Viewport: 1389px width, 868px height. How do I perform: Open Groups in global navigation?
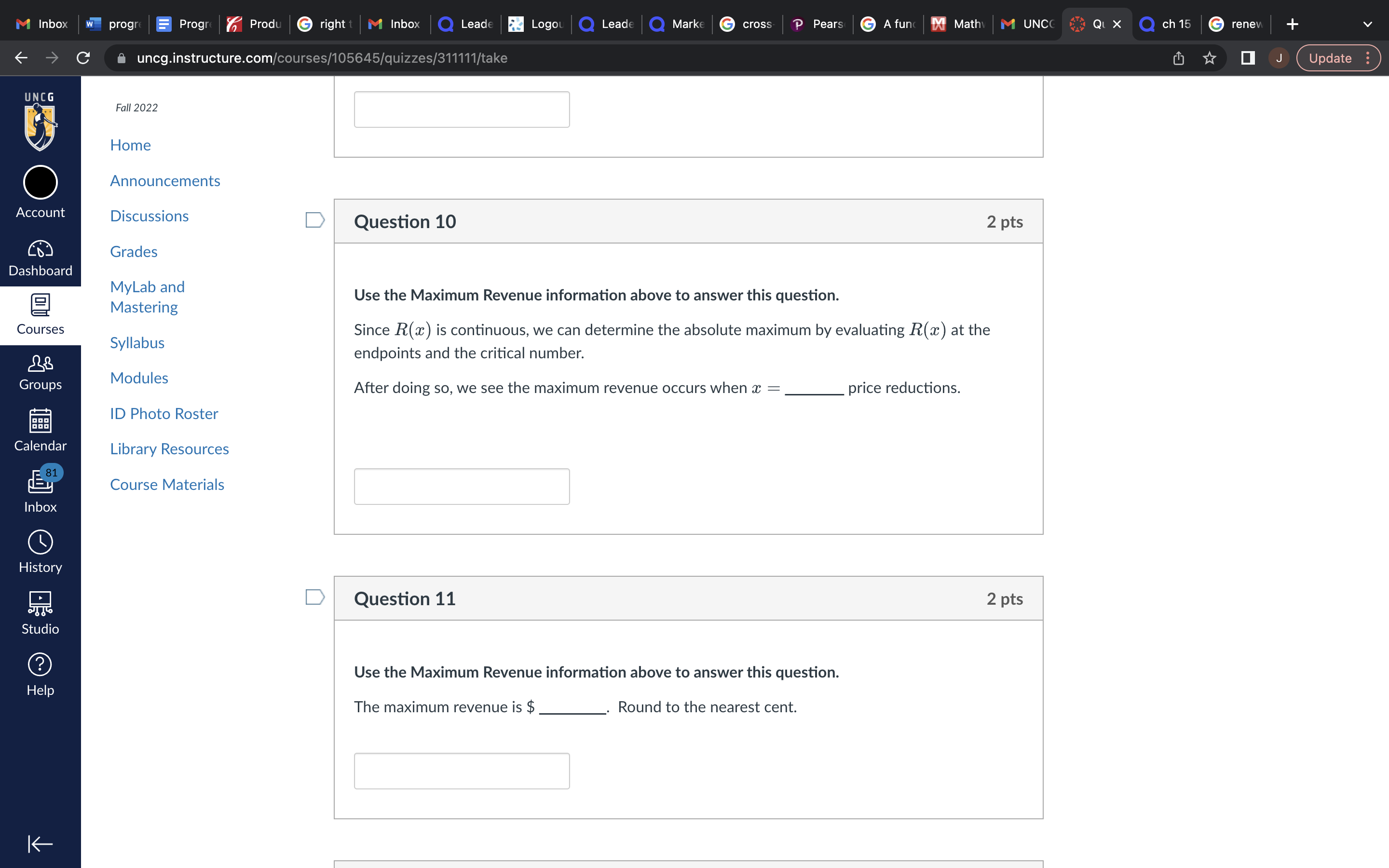coord(40,372)
